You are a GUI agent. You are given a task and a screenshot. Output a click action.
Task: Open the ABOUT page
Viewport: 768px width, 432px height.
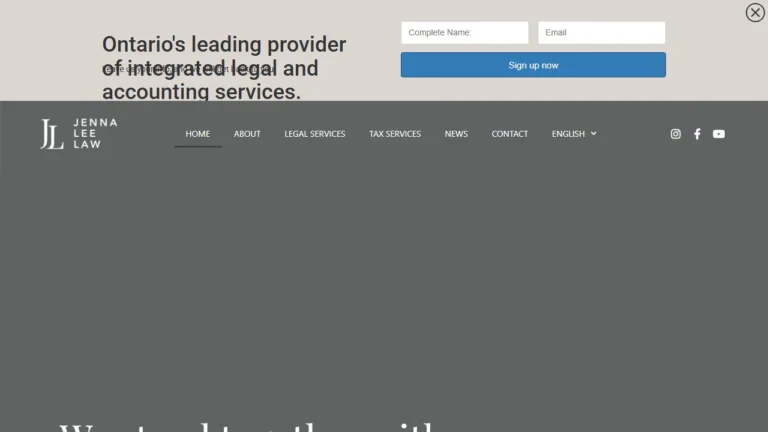[x=247, y=134]
